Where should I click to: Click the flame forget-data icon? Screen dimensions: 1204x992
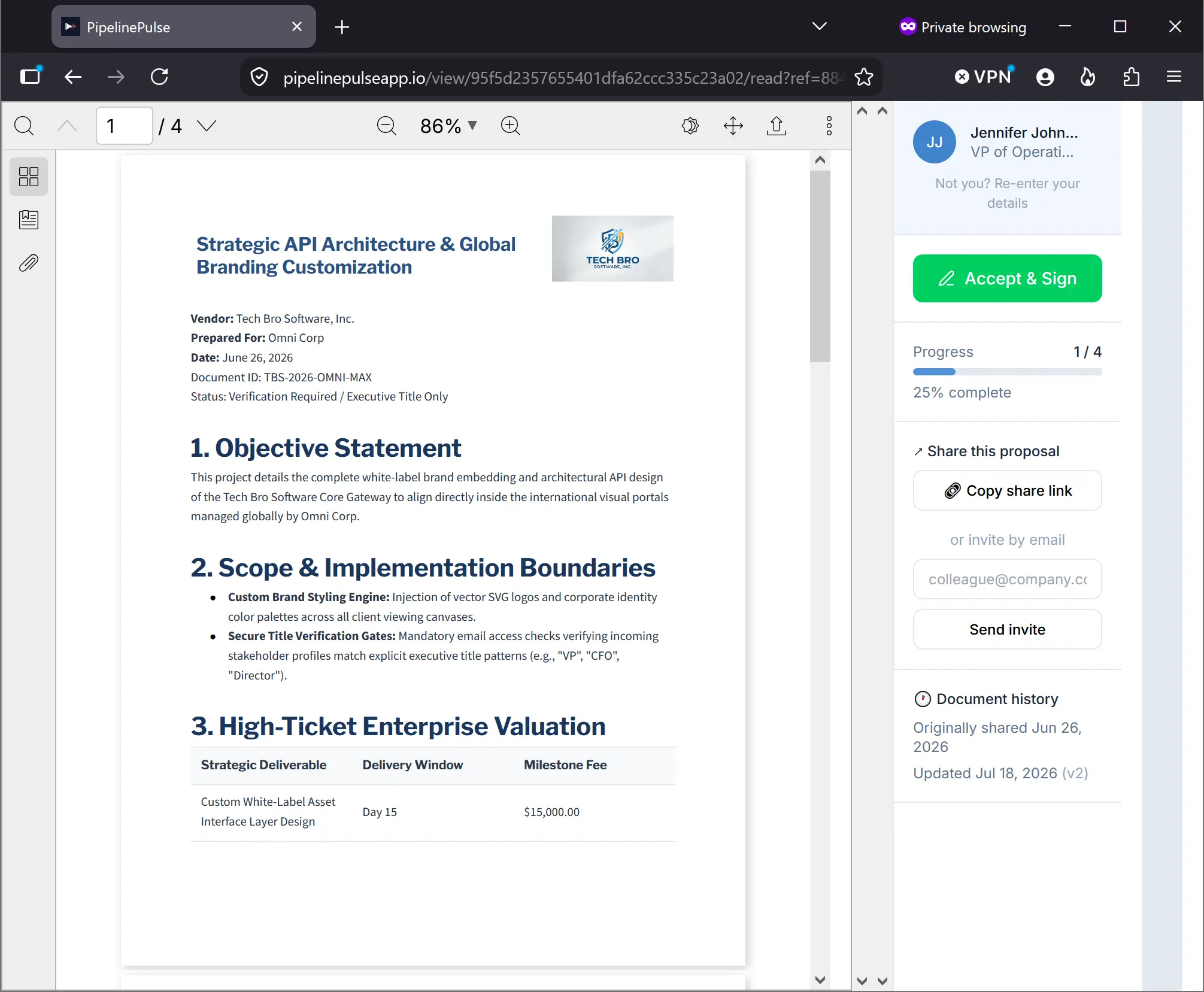click(1088, 77)
